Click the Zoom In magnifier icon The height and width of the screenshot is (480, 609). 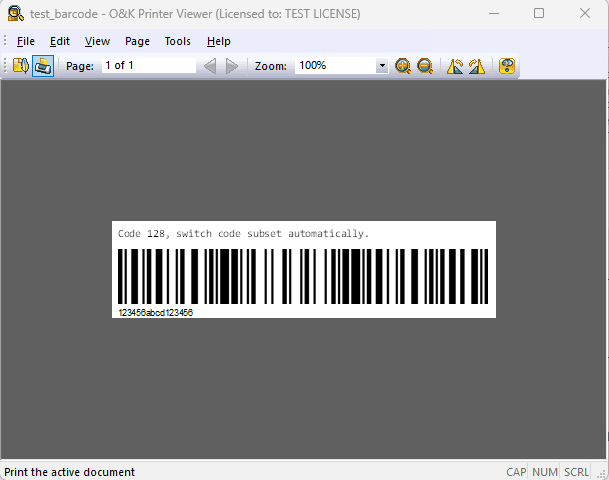pos(403,66)
